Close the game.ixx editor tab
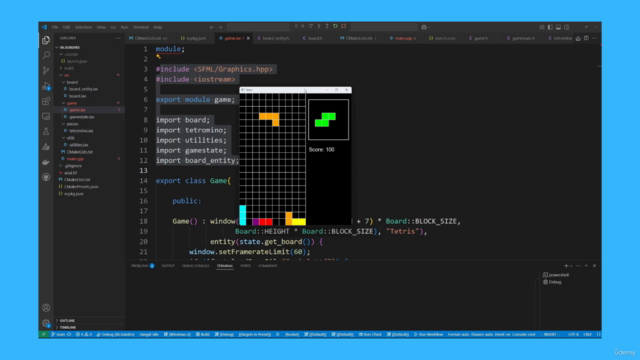640x360 pixels. coord(248,38)
